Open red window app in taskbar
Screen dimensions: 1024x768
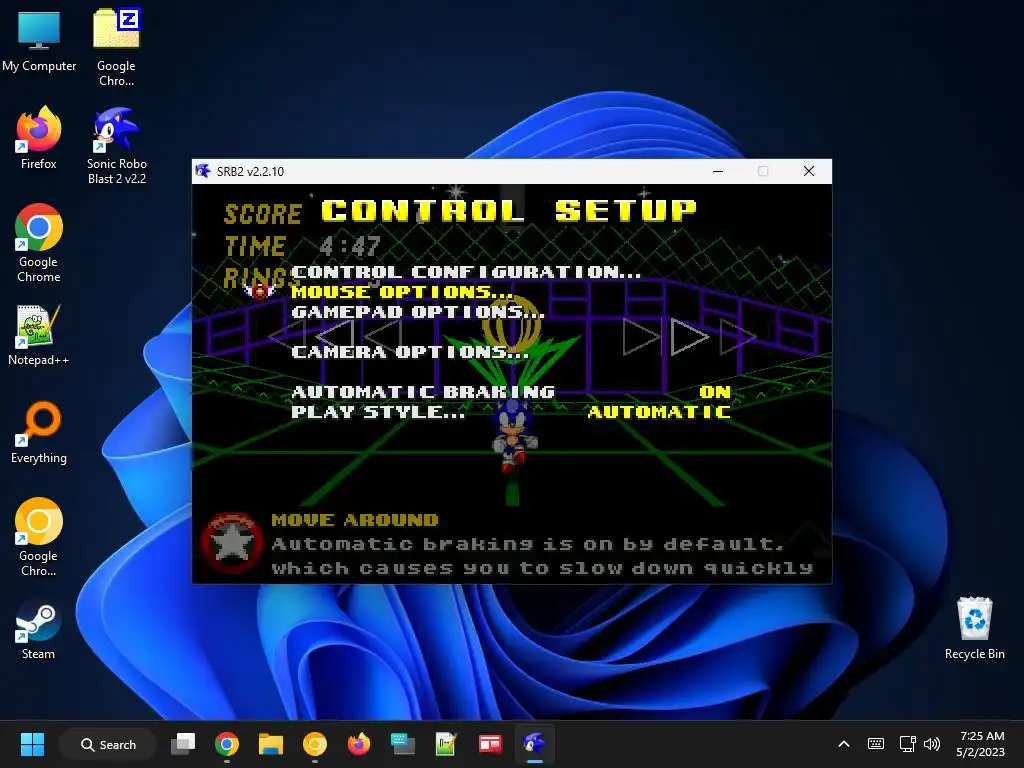coord(490,744)
